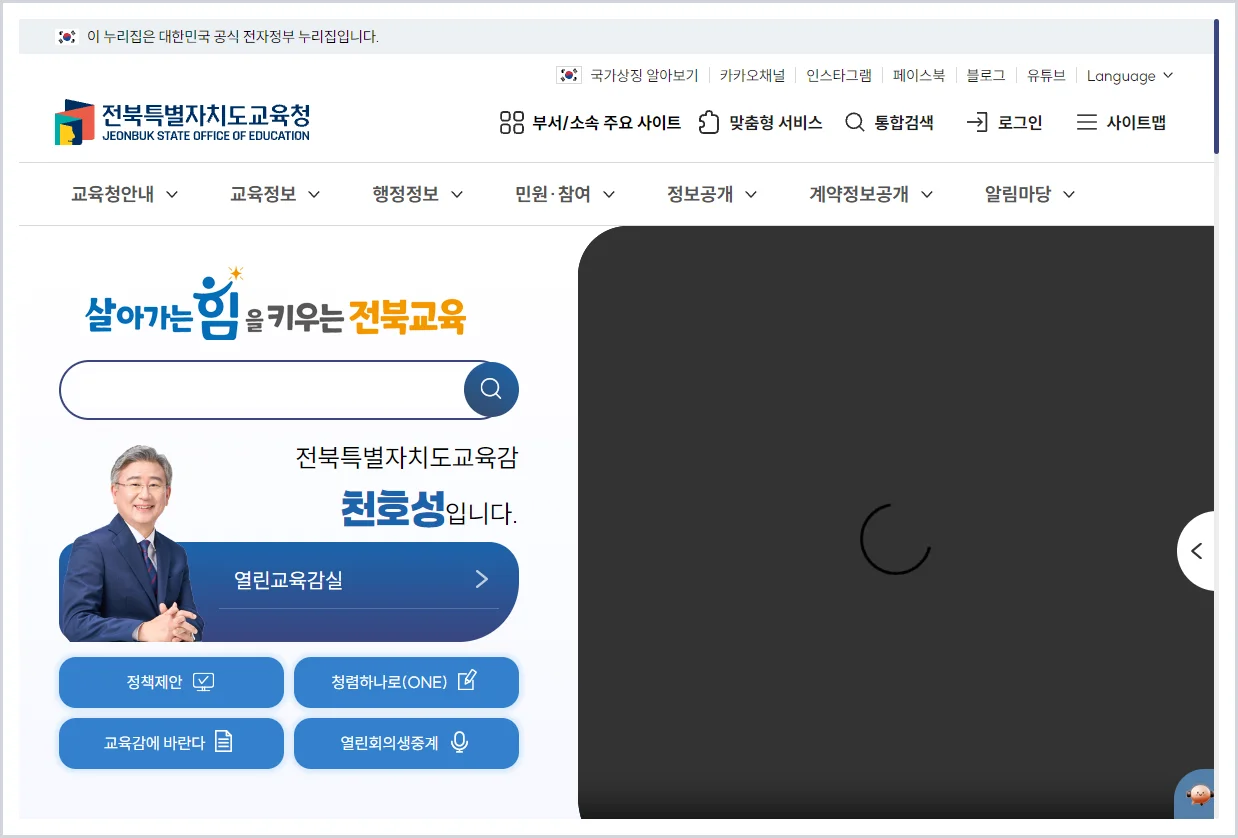Open 열린교육감실 link
Screen dimensions: 1238x838
pyautogui.click(x=358, y=580)
